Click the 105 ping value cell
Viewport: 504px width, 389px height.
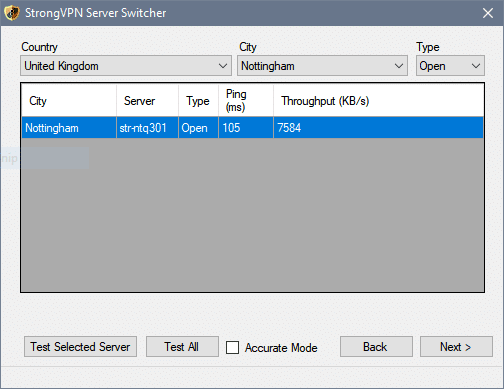[x=246, y=128]
